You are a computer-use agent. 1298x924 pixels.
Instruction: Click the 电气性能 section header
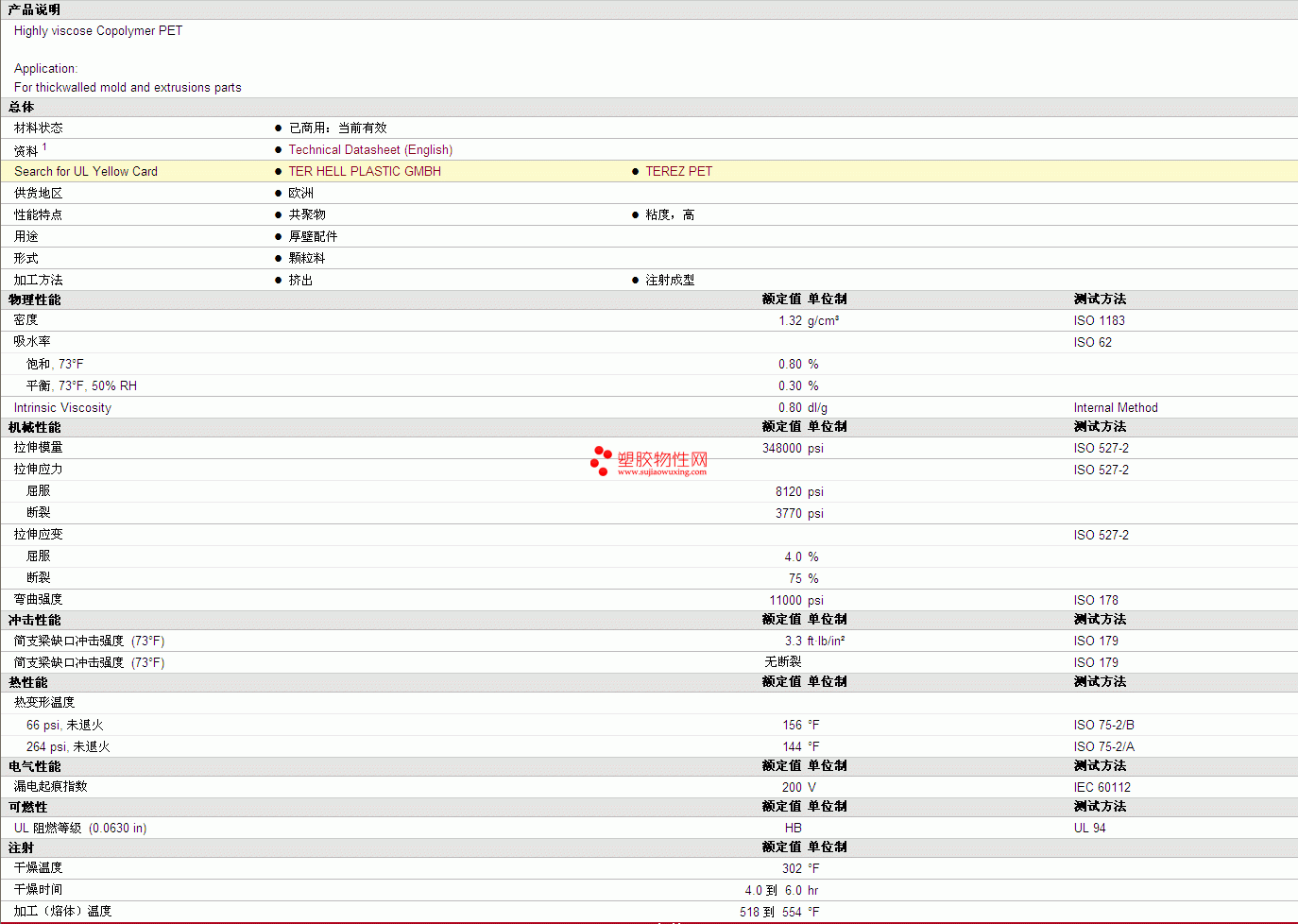(34, 766)
